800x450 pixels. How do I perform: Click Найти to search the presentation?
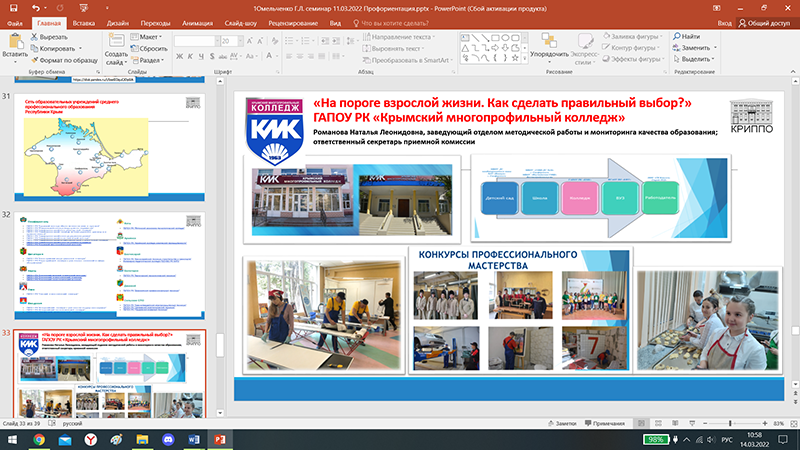686,36
